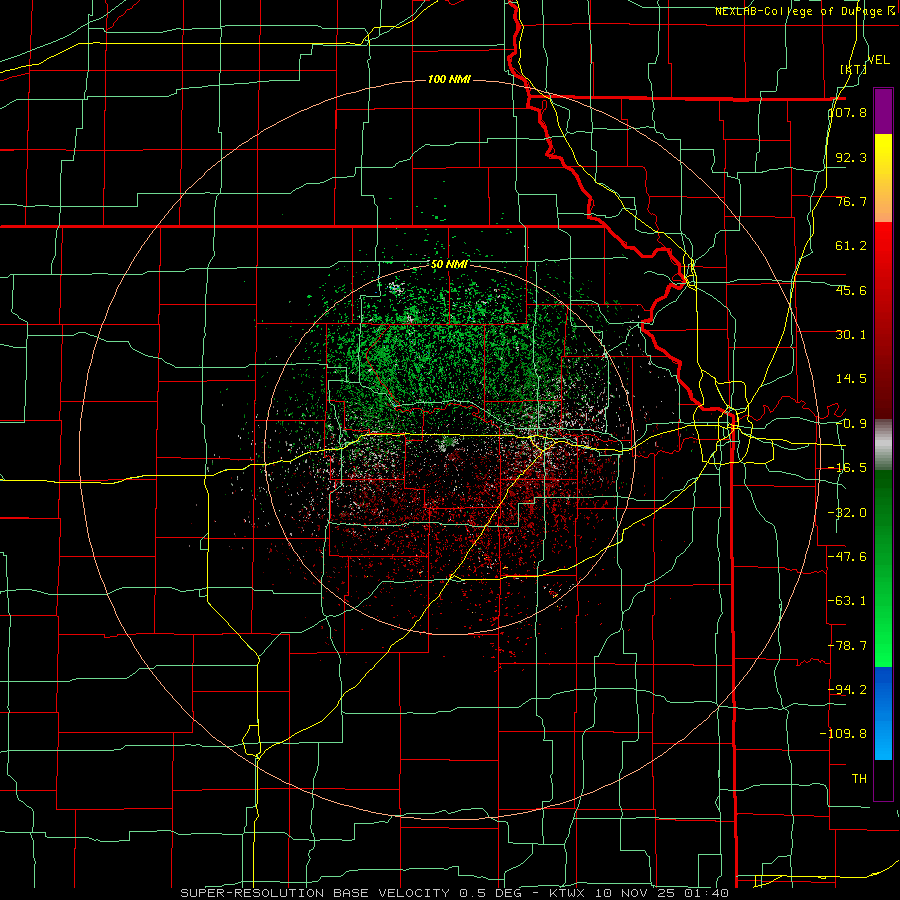
Task: Select the -94.2 legend value
Action: click(x=848, y=690)
